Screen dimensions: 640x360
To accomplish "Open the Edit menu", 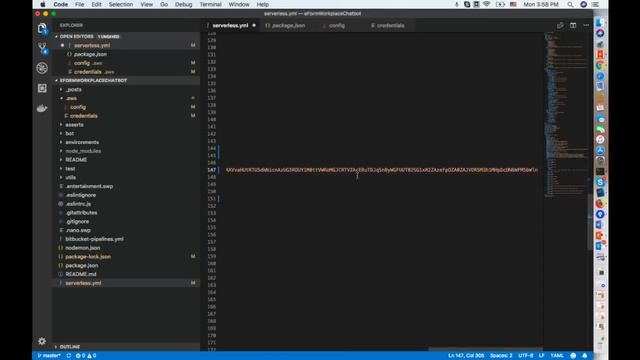I will [x=96, y=4].
